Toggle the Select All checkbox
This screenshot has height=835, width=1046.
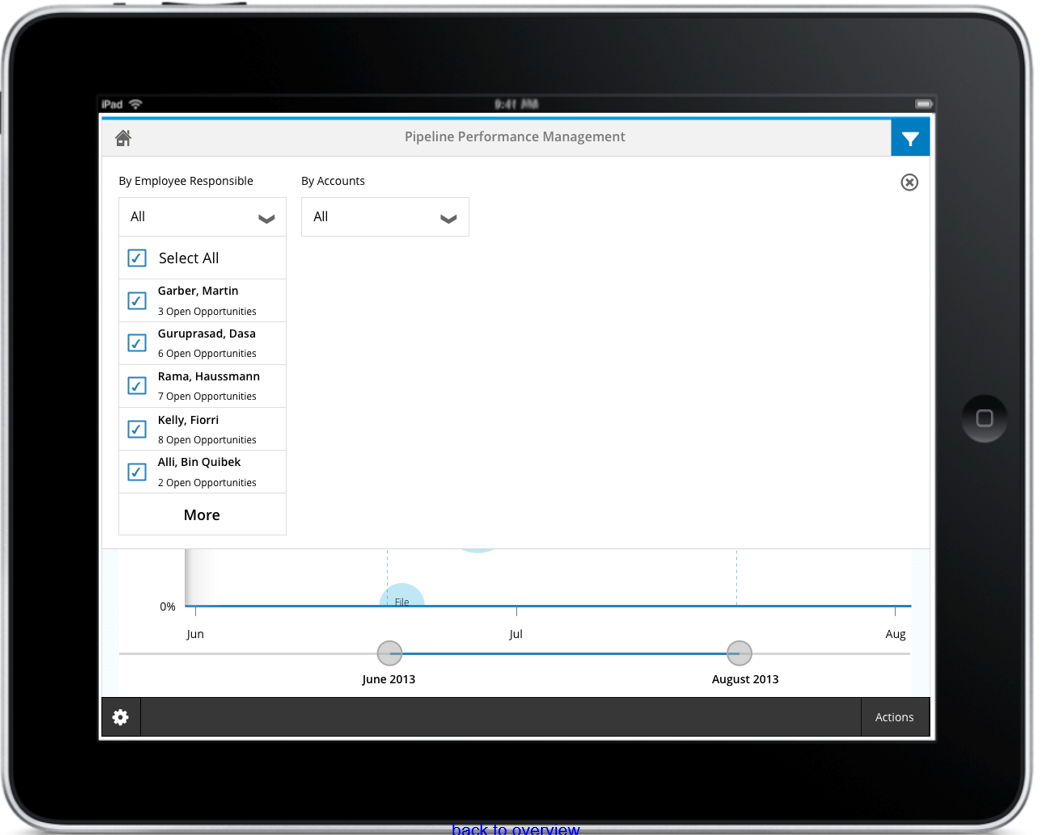[137, 258]
